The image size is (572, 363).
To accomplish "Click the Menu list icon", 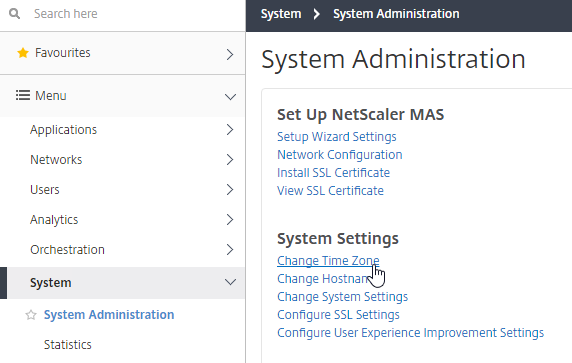I will (23, 96).
